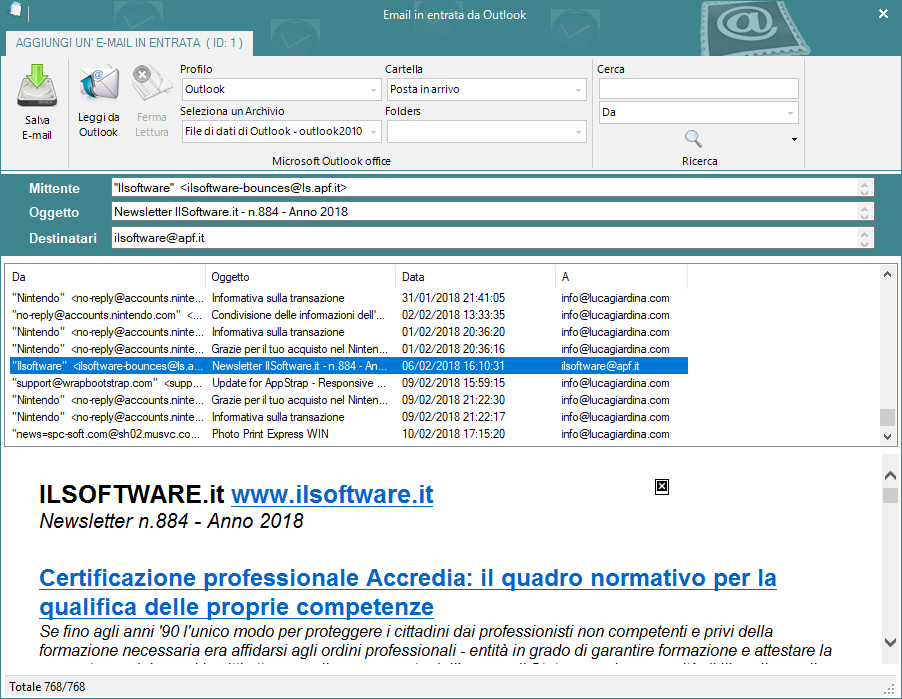Expand the small arrow beside the Ricerca magnifier

(794, 140)
